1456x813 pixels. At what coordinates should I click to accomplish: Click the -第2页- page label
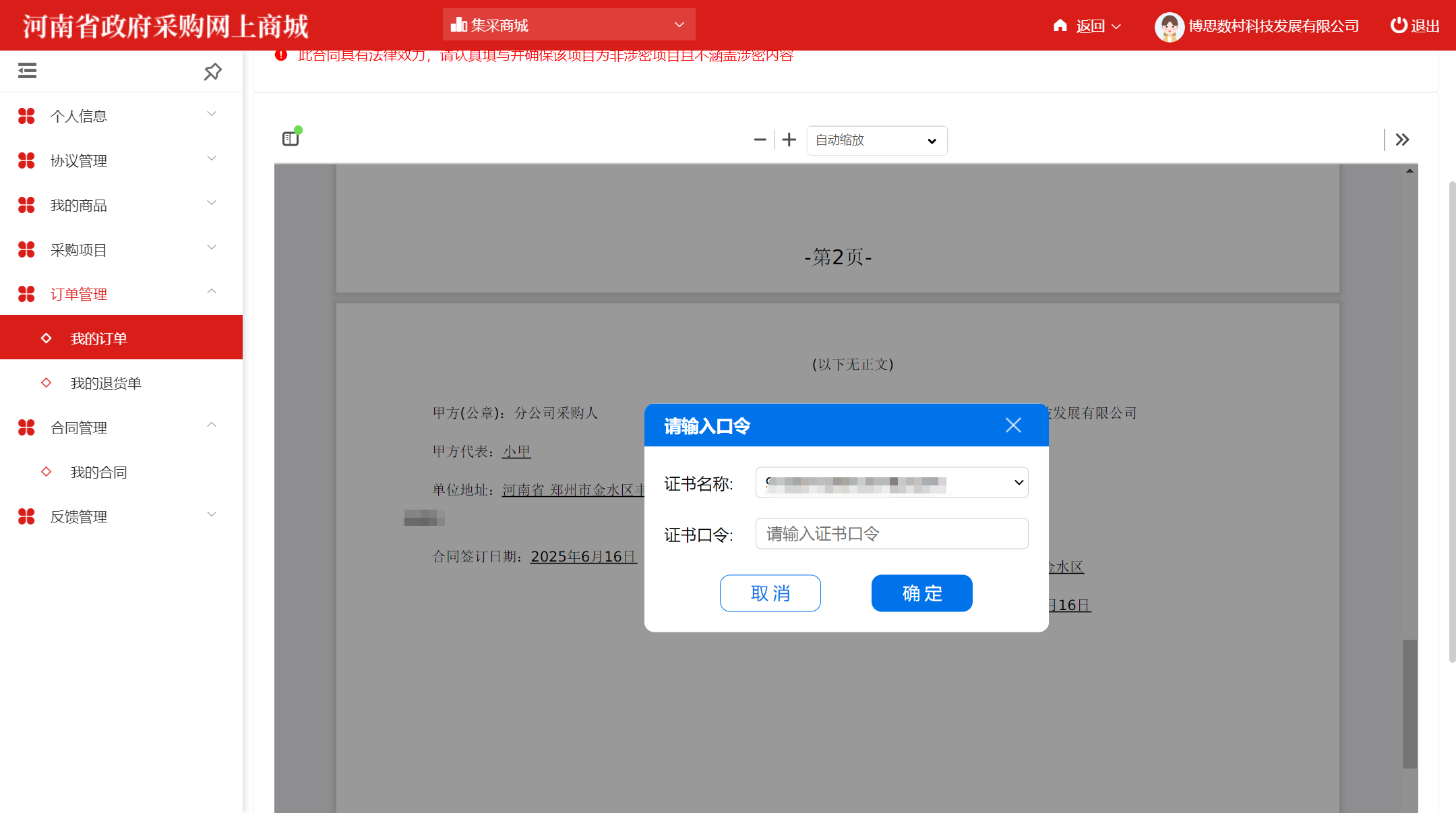(838, 257)
